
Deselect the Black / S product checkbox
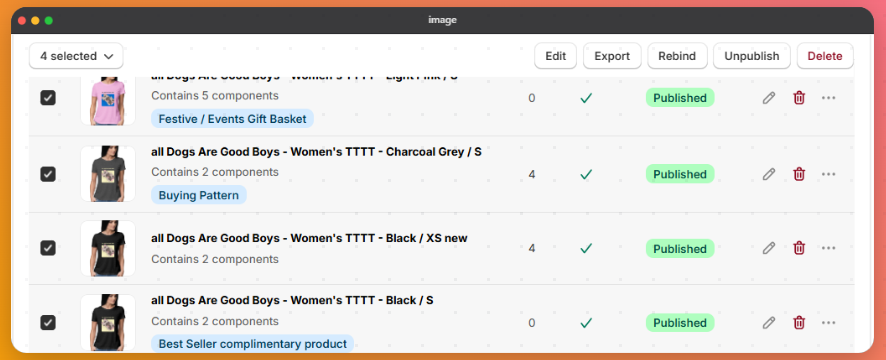[48, 323]
